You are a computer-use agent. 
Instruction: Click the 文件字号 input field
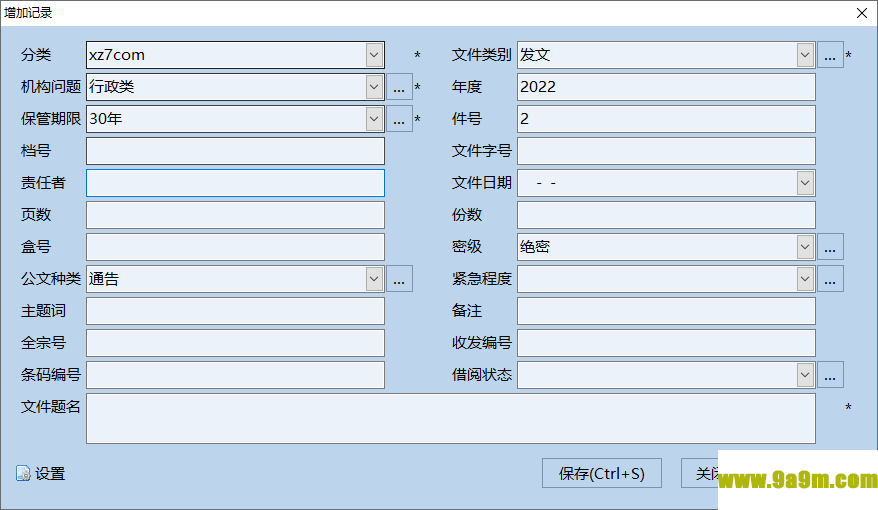click(x=666, y=151)
